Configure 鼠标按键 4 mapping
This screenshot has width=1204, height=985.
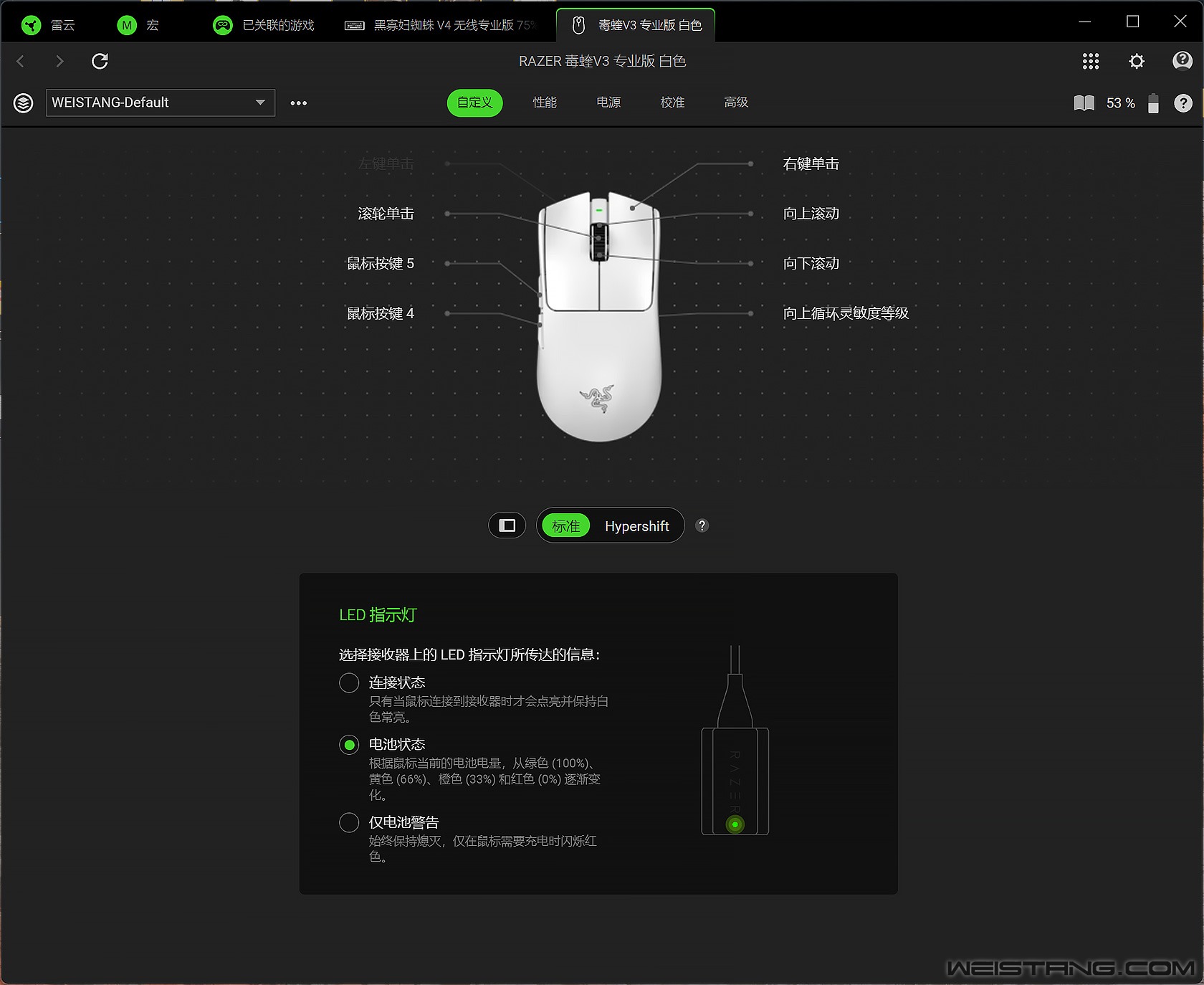pos(381,313)
